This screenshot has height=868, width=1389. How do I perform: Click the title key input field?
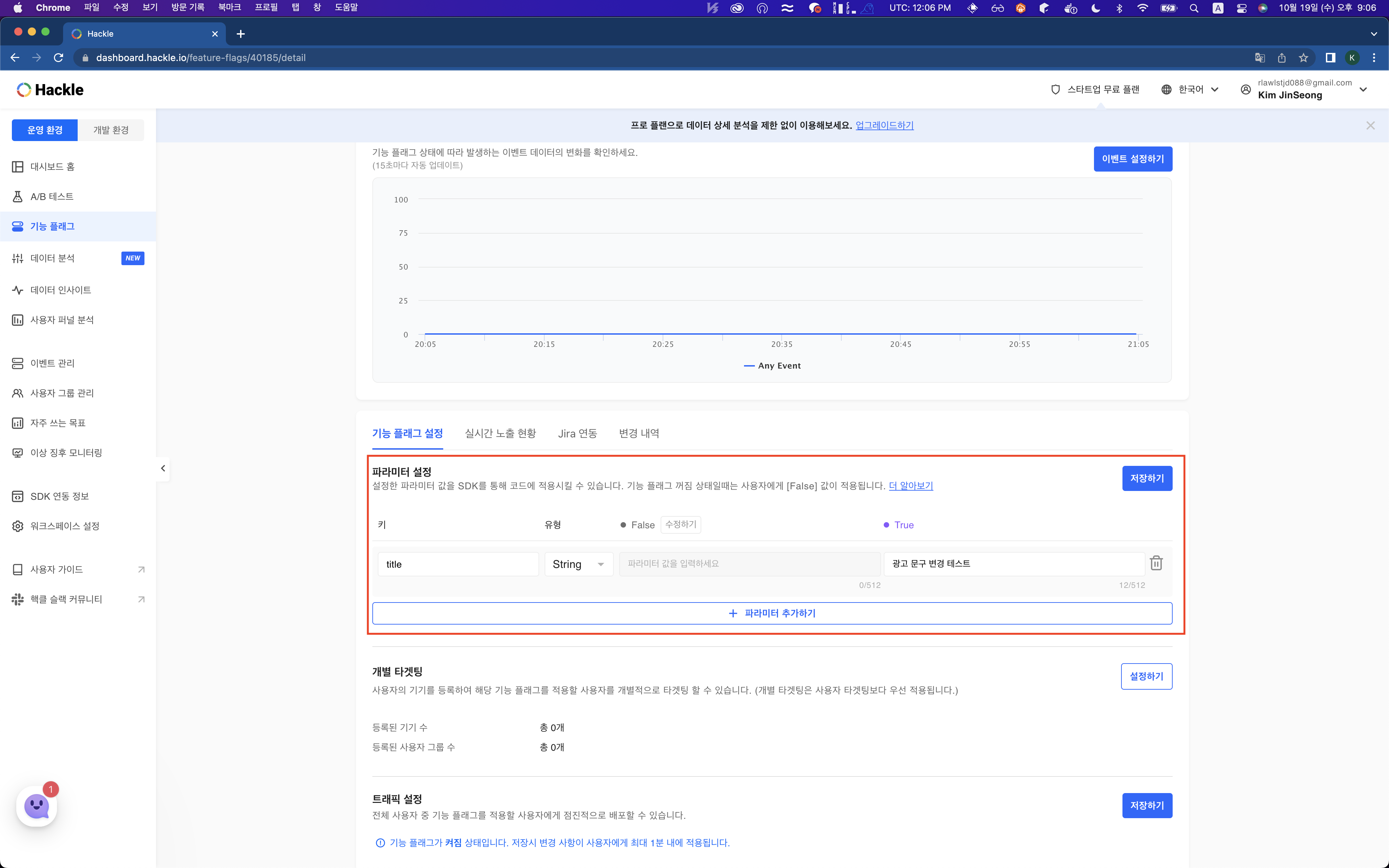pos(457,564)
